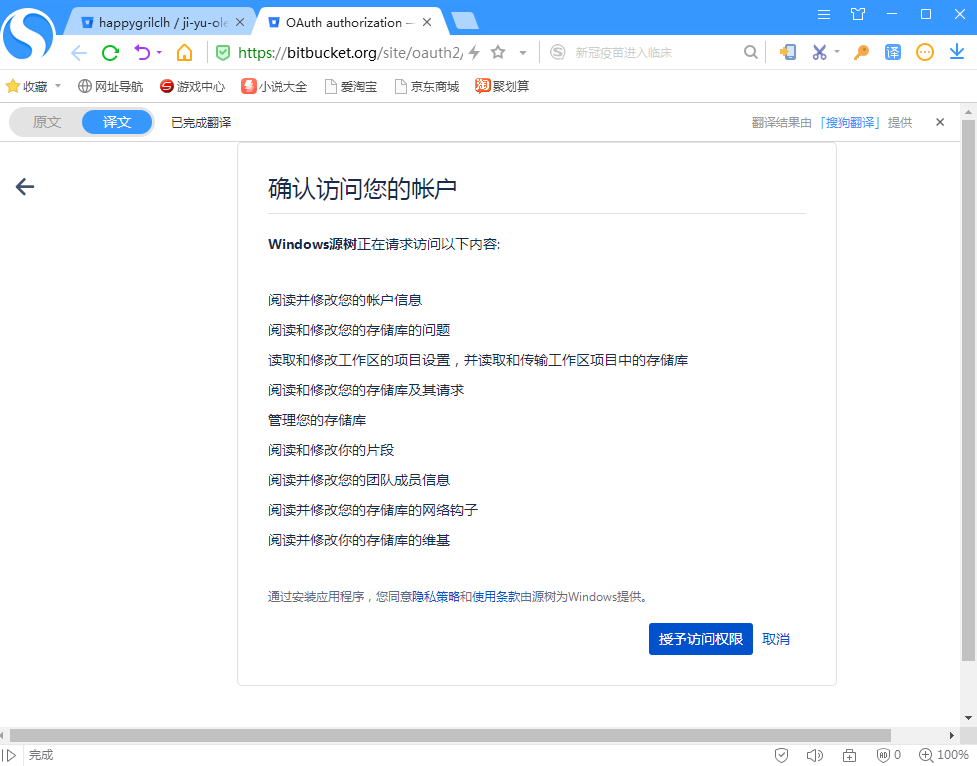Open the orange chat bubble icon
Image resolution: width=977 pixels, height=766 pixels.
[x=925, y=52]
